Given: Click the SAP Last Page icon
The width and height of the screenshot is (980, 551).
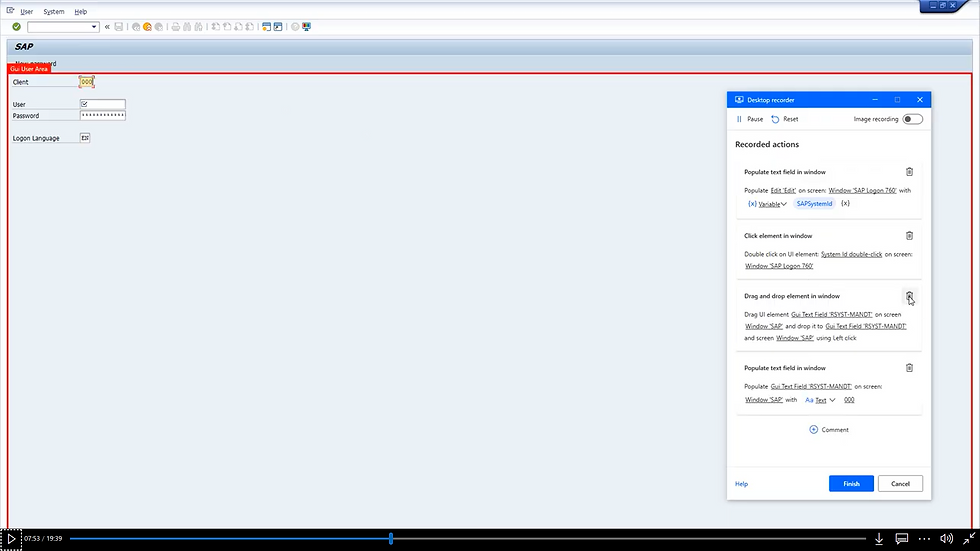Looking at the screenshot, I should click(250, 27).
